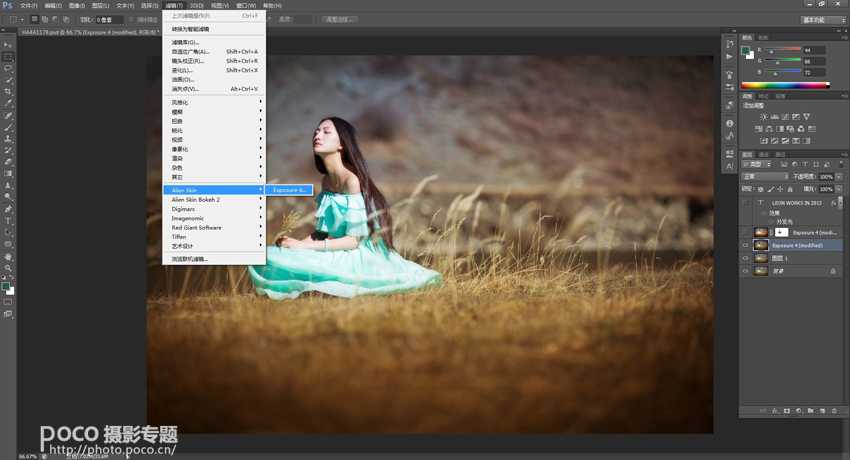Select the Eyedropper tool
Viewport: 850px width, 460px height.
8,103
